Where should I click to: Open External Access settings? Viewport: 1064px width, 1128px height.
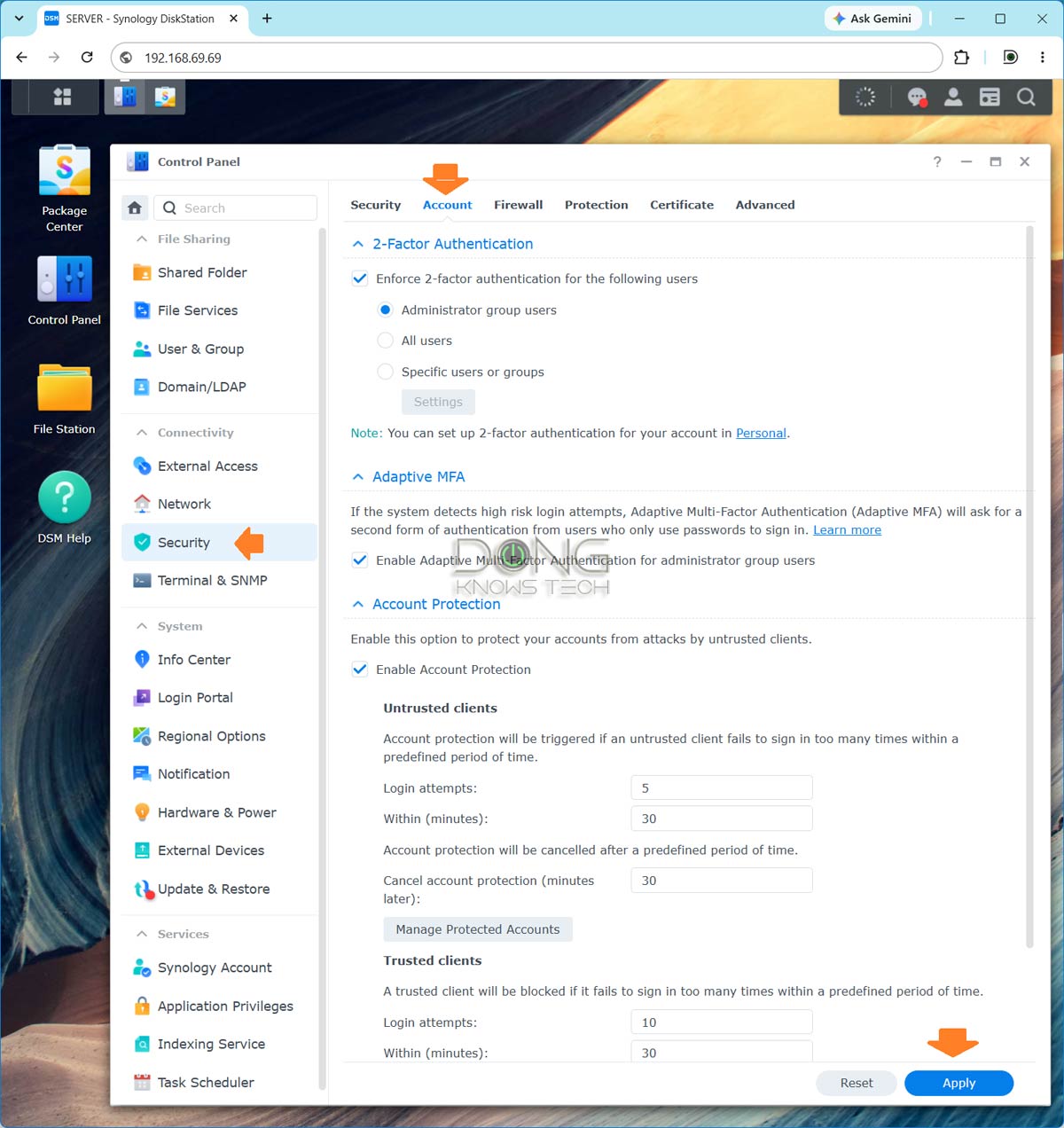pyautogui.click(x=219, y=466)
